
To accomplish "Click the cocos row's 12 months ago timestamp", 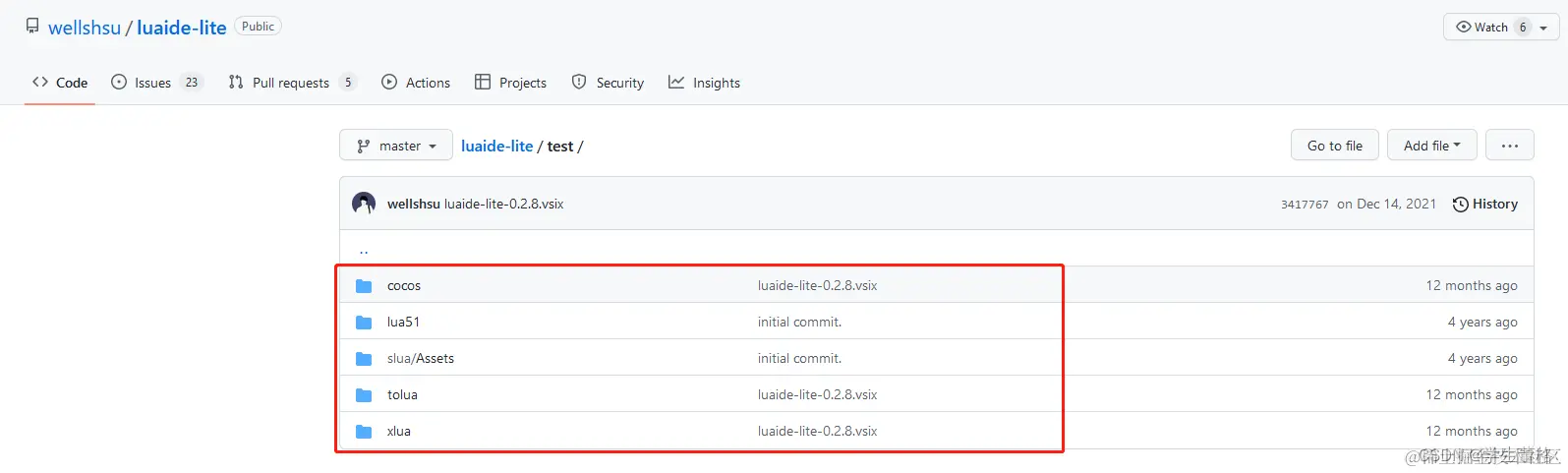I will point(1472,286).
